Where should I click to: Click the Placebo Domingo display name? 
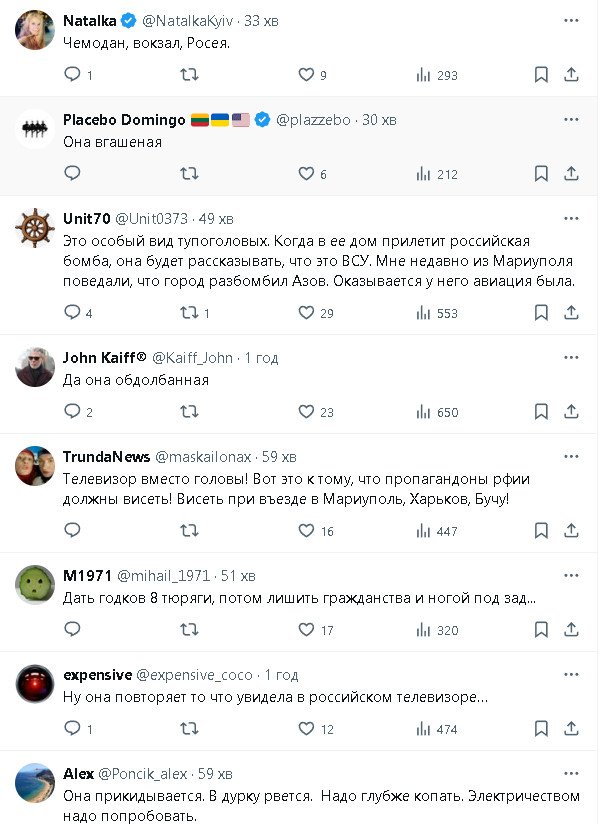pos(124,120)
